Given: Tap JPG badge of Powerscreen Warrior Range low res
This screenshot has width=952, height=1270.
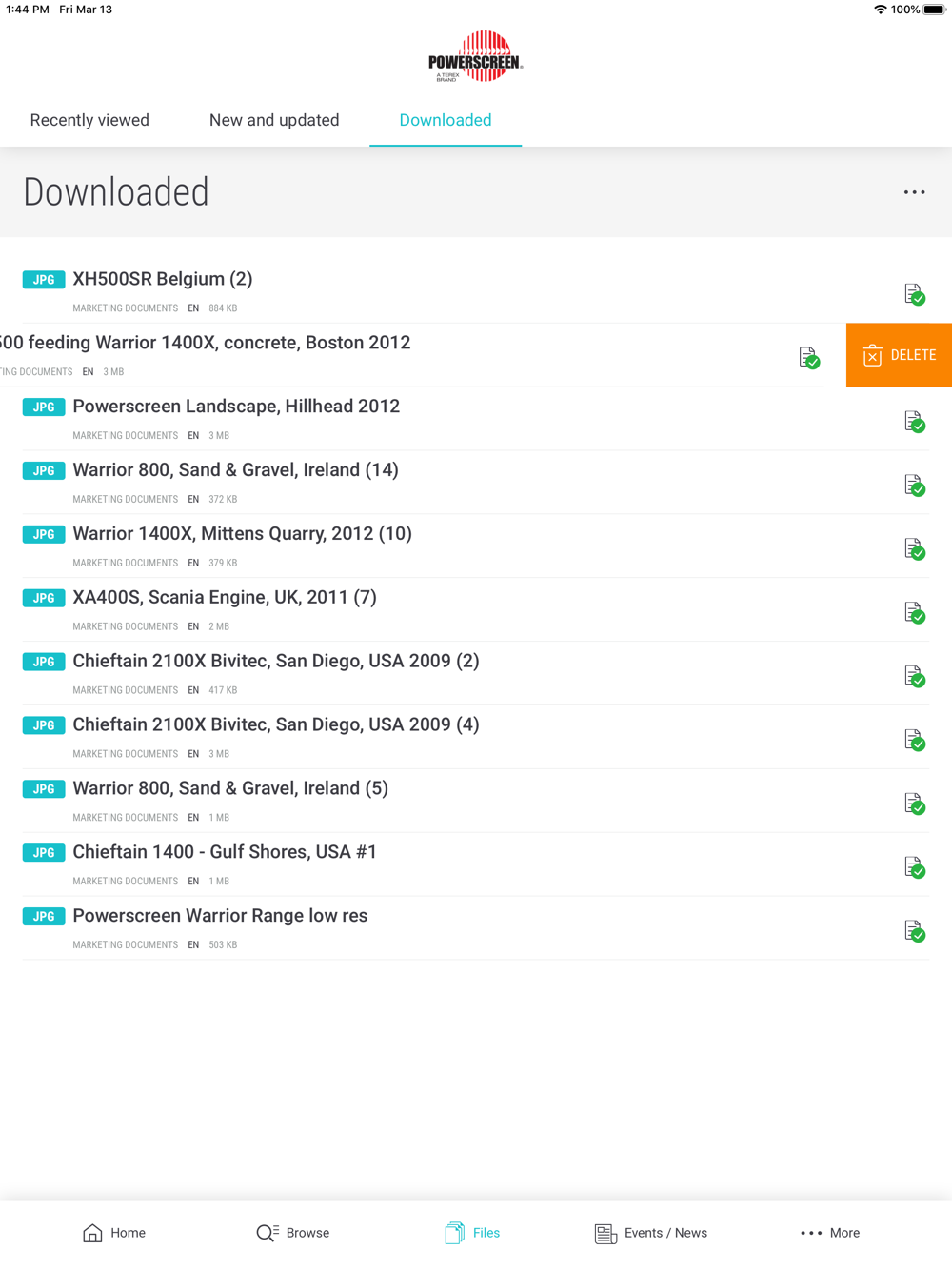Looking at the screenshot, I should (x=44, y=917).
